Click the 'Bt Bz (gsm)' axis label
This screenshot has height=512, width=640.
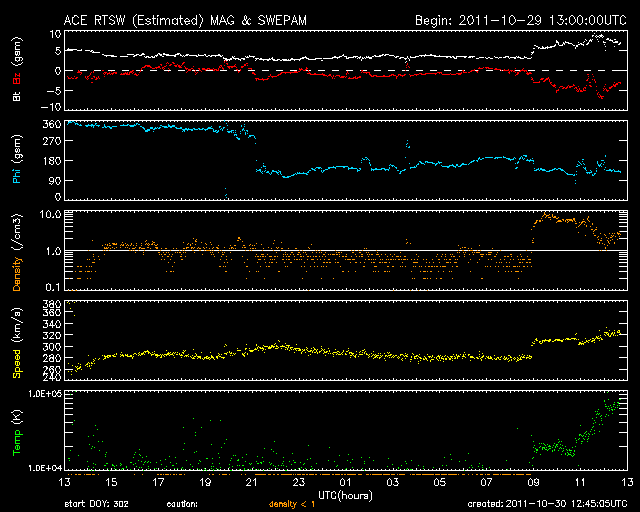(17, 69)
